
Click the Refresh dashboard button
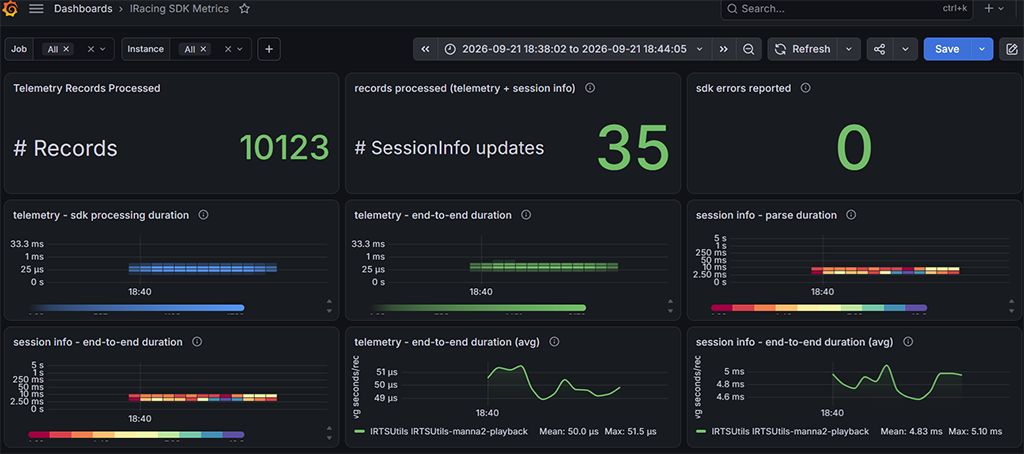click(802, 49)
